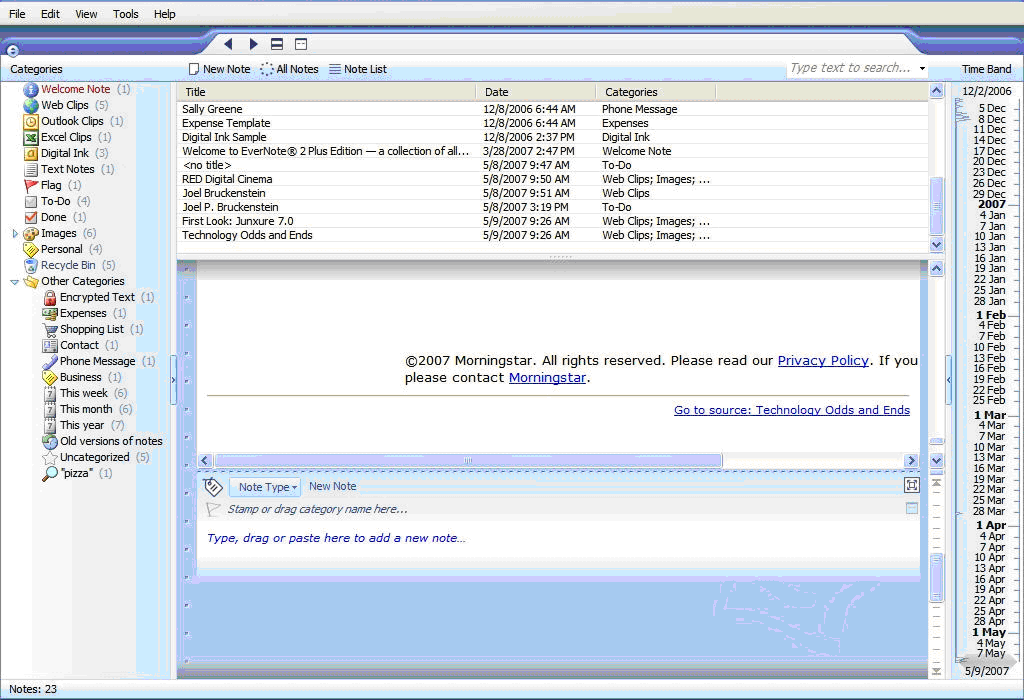Click the Shopping List cart icon
The width and height of the screenshot is (1024, 700).
pos(50,329)
